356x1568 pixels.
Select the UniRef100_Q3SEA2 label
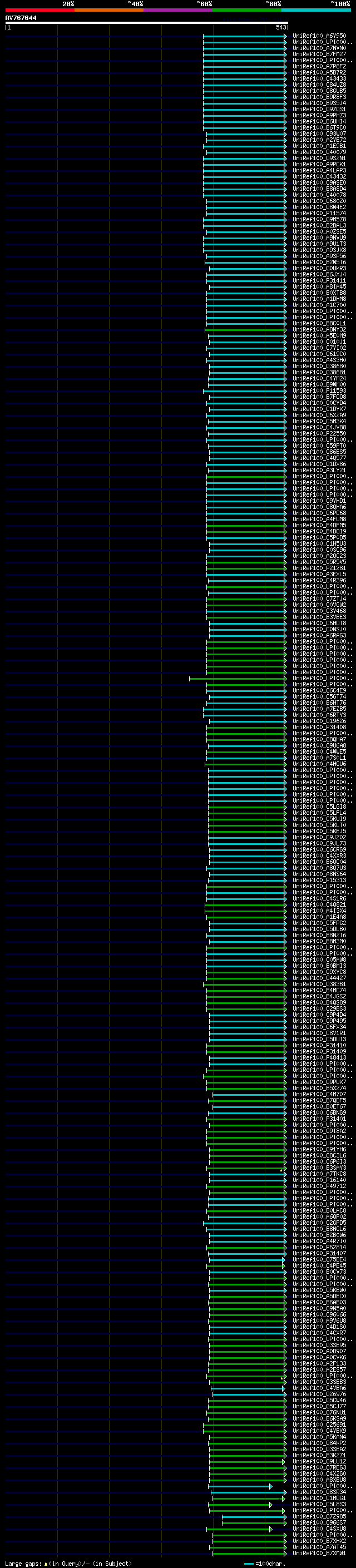(x=319, y=1450)
